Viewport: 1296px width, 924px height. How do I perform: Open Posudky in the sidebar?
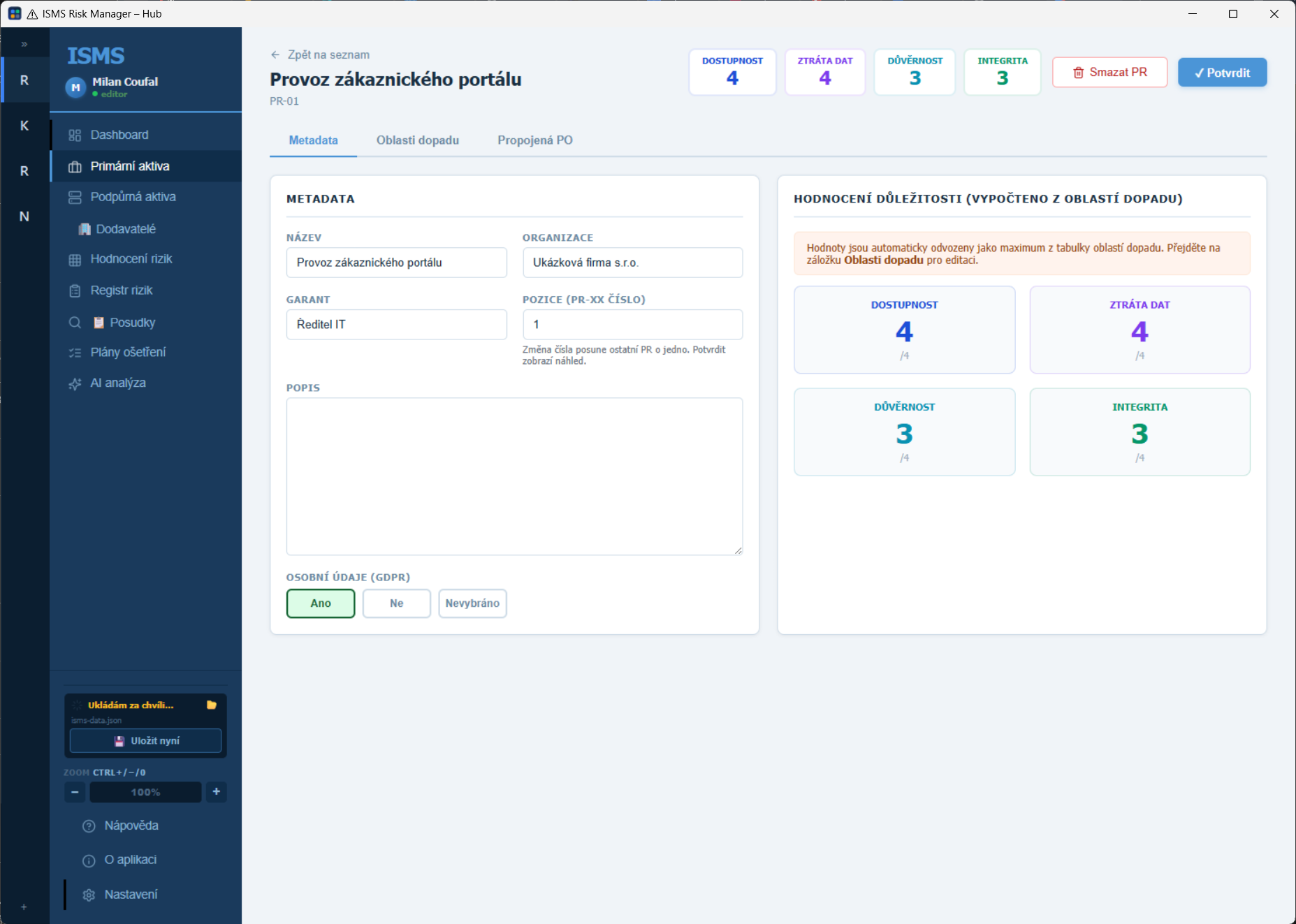tap(146, 323)
